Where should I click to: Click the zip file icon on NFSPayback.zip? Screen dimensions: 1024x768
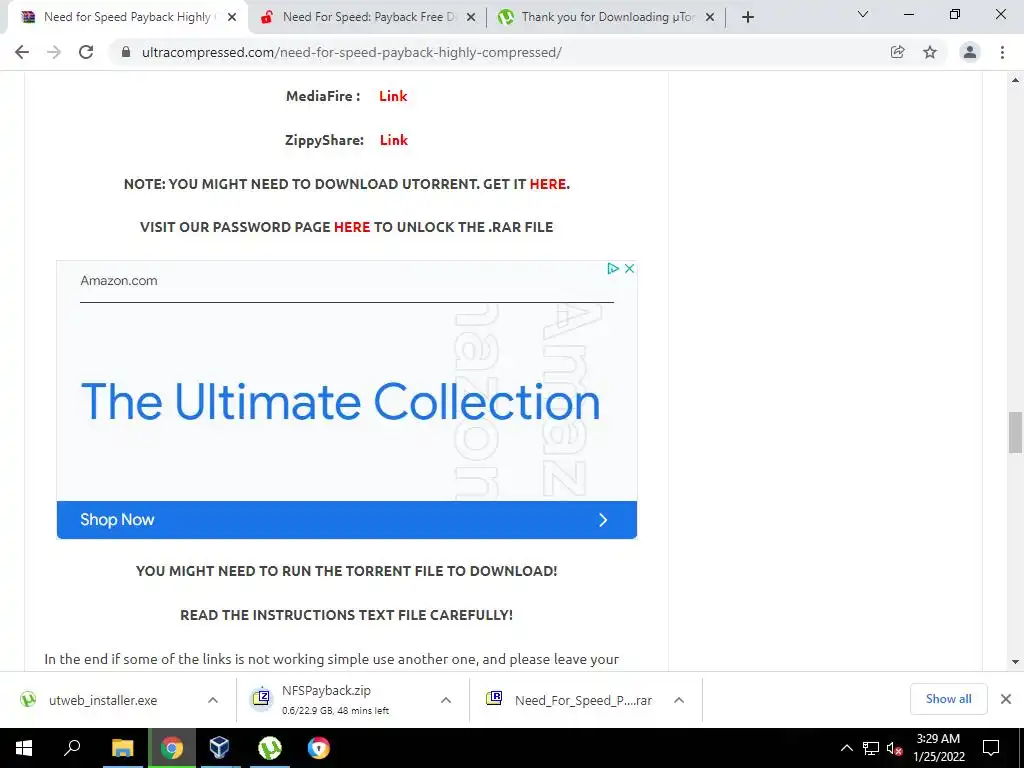261,698
